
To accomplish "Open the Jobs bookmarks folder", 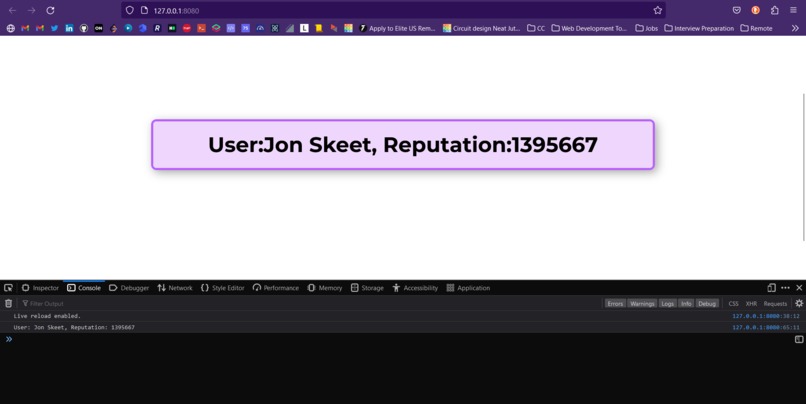I will (647, 28).
